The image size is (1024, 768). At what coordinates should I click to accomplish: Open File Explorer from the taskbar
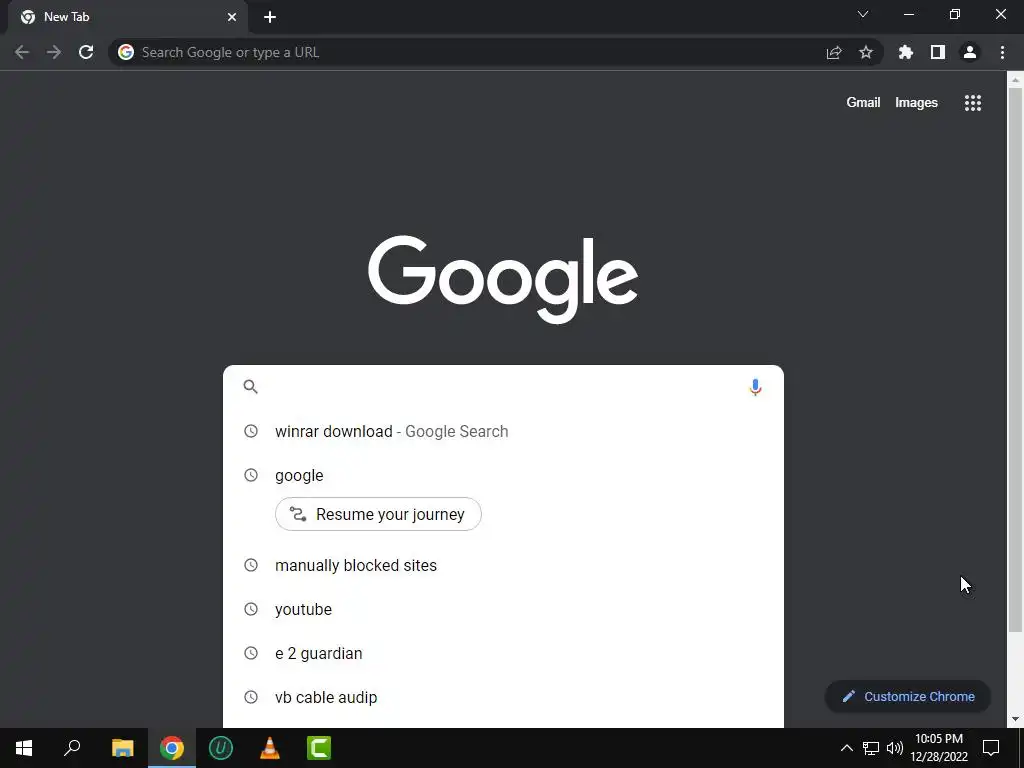tap(123, 748)
